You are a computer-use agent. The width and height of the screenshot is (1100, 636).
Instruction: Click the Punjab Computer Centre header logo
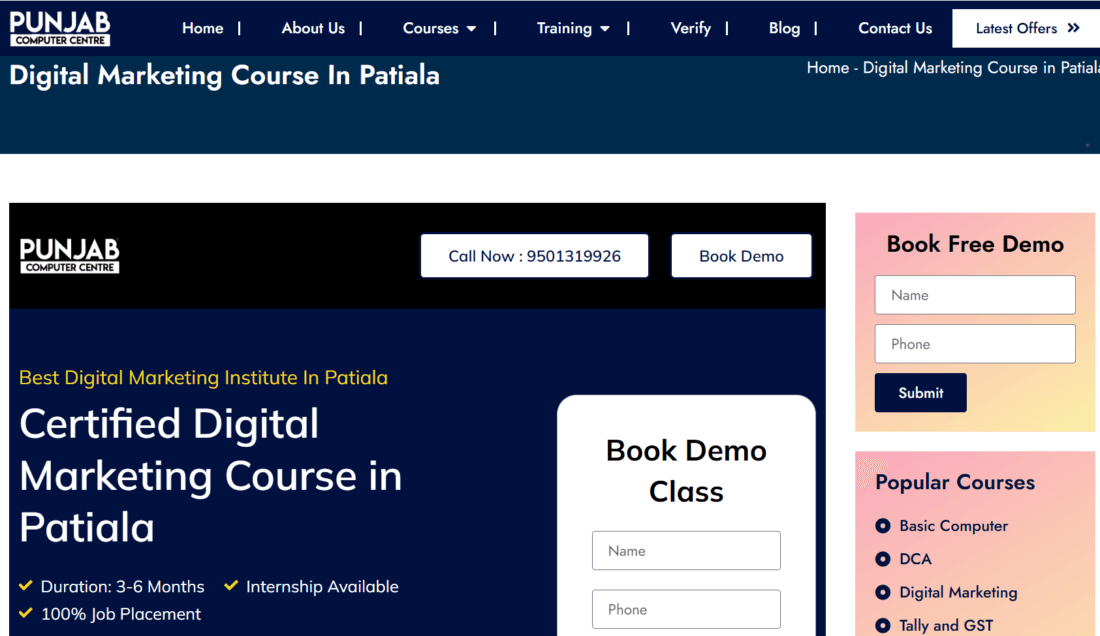(60, 28)
